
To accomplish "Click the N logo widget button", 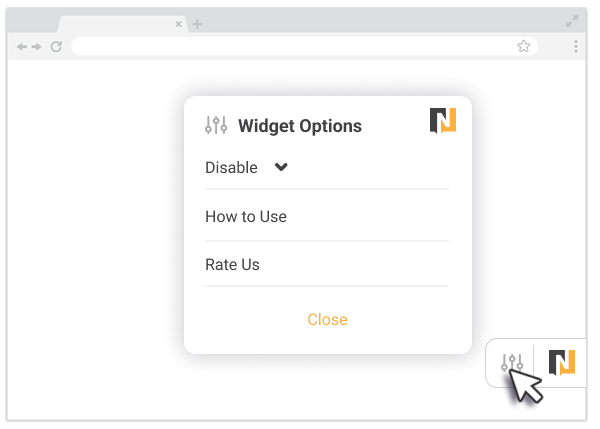I will (562, 363).
